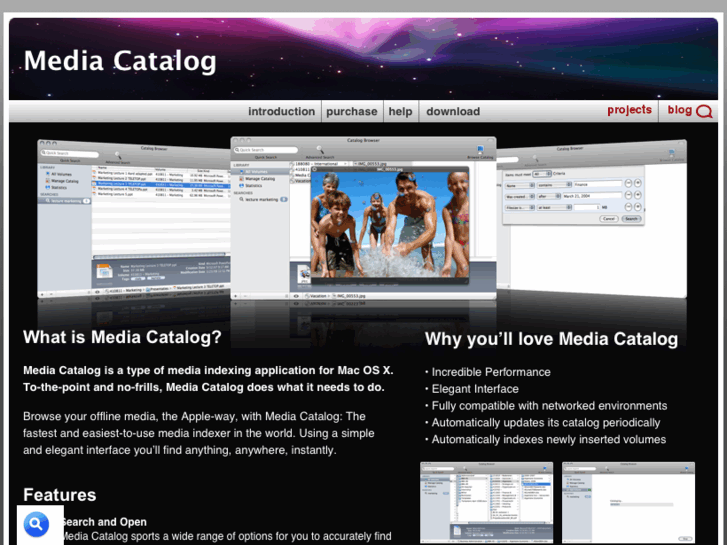Screen dimensions: 727x545
Task: Go to the download nav tab
Action: click(x=453, y=111)
